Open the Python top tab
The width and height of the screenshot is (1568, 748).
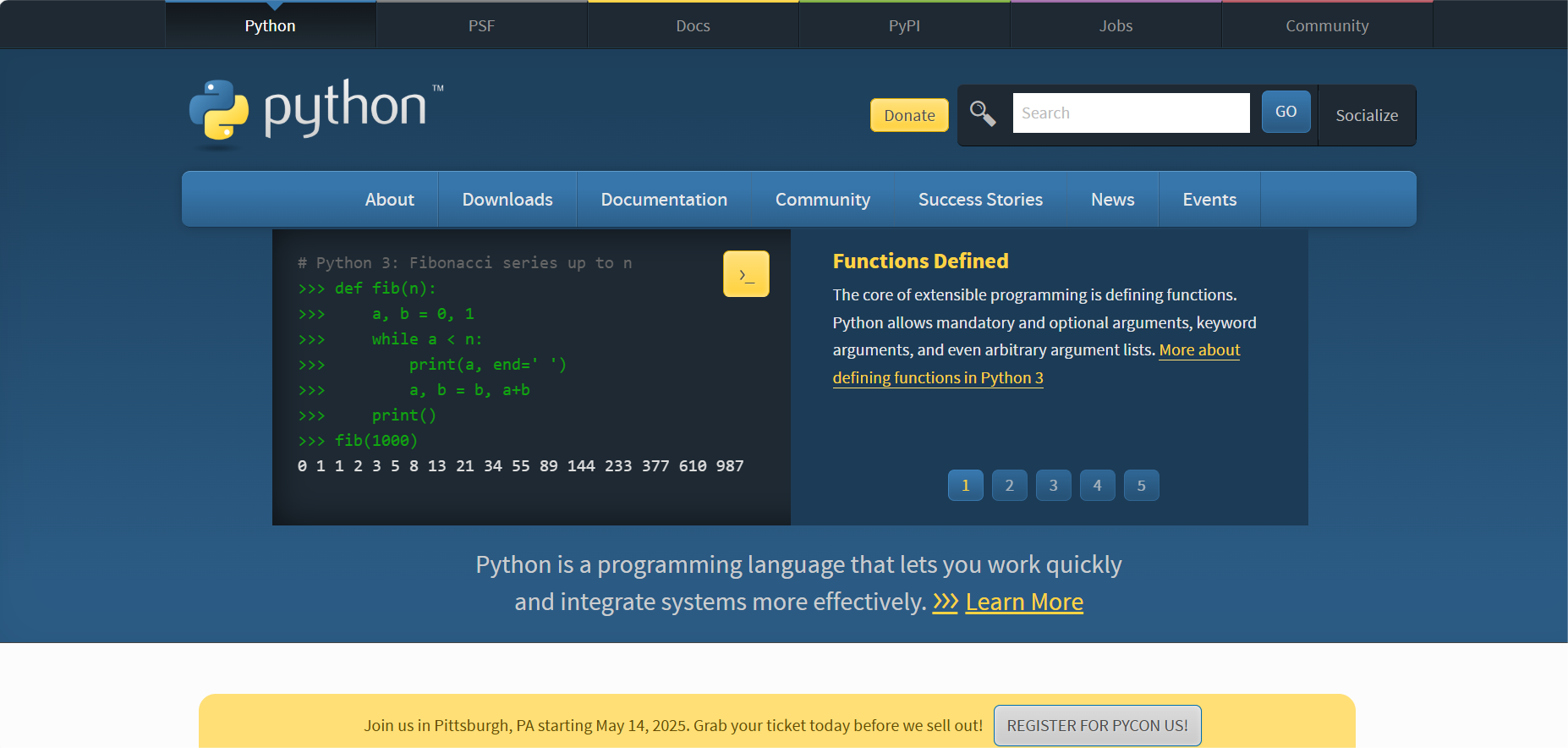tap(271, 25)
